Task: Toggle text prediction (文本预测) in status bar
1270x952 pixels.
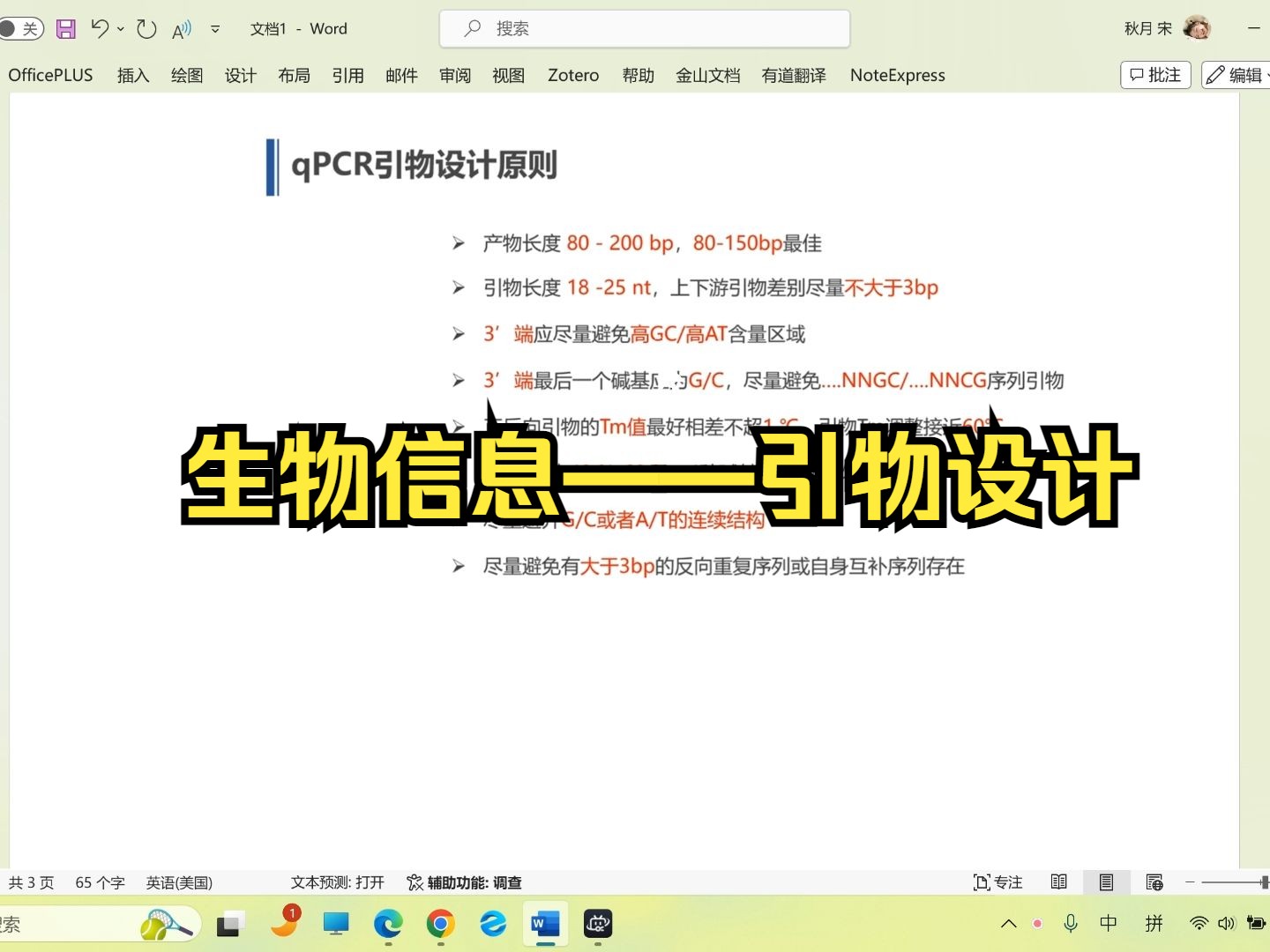Action: [x=338, y=881]
